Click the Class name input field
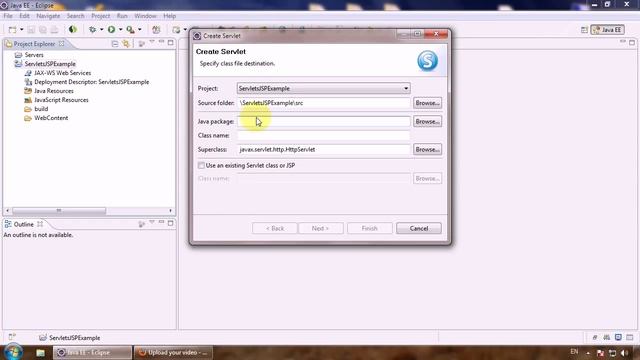640x360 pixels. (324, 135)
